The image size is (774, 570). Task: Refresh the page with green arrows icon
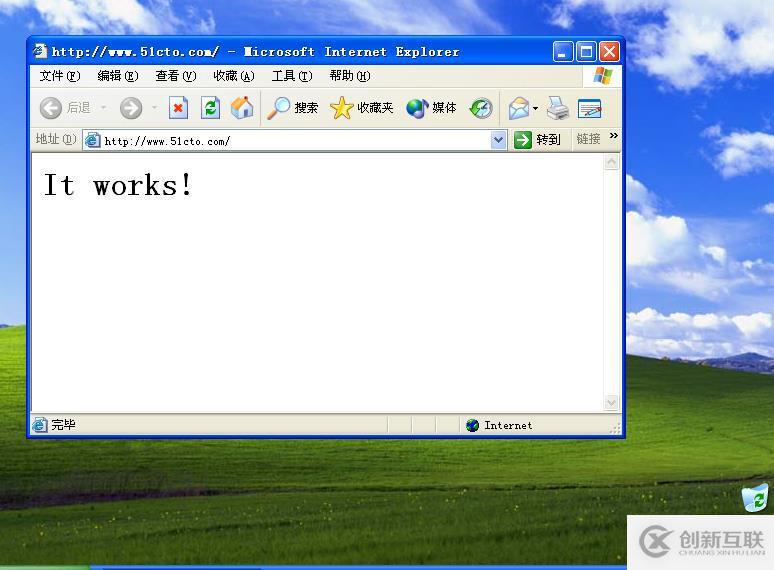coord(210,108)
